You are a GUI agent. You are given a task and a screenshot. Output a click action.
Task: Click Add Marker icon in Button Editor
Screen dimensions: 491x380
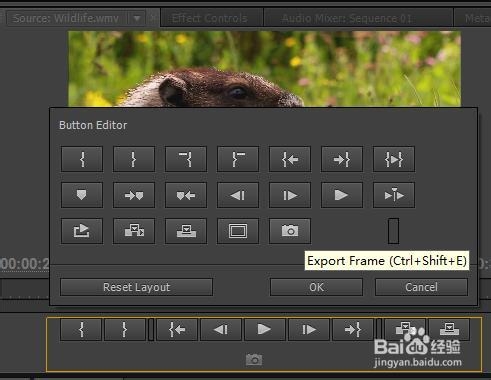pyautogui.click(x=82, y=195)
